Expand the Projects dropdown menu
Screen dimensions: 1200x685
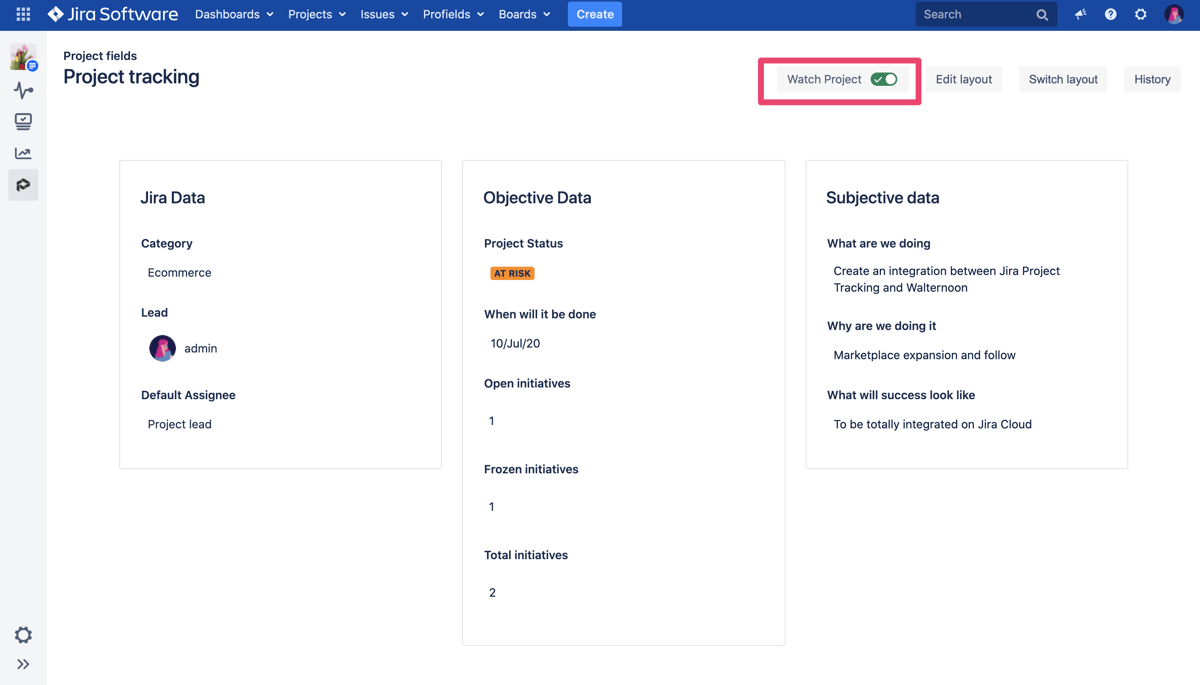316,14
